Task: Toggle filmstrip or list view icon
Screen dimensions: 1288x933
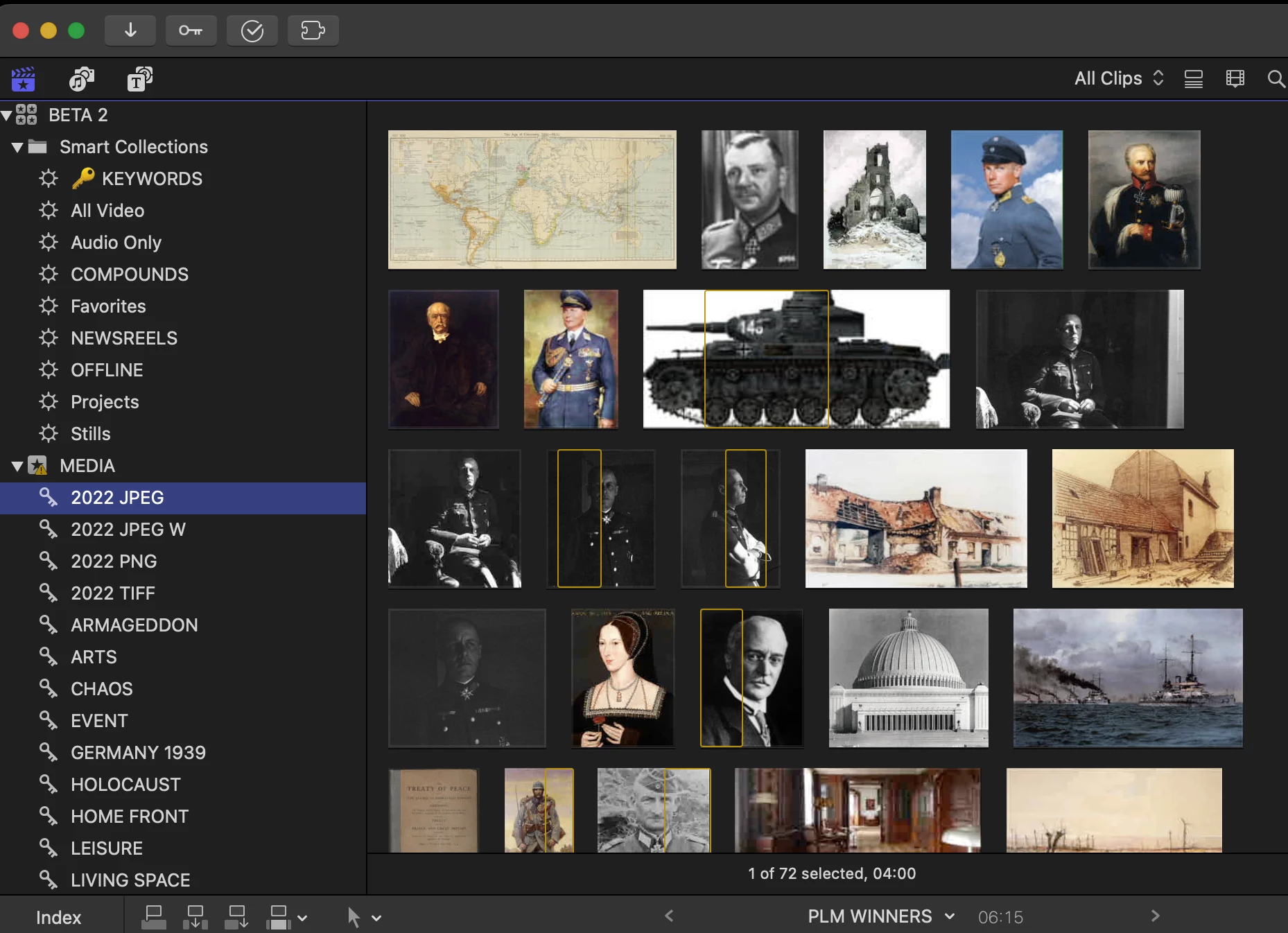Action: point(1194,79)
